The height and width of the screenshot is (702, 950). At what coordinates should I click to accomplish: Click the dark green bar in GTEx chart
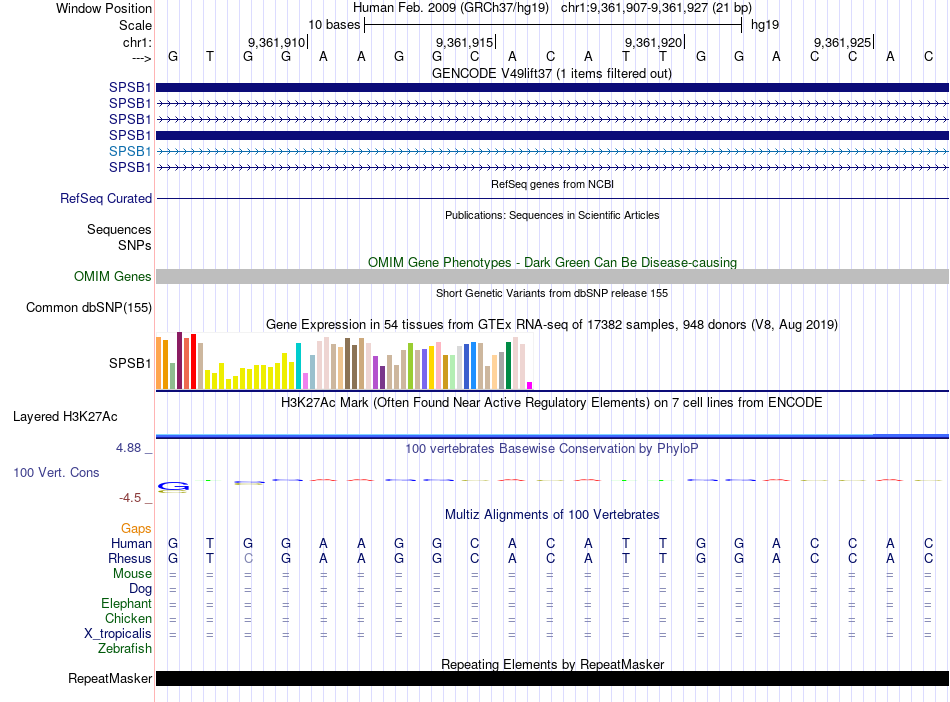508,365
